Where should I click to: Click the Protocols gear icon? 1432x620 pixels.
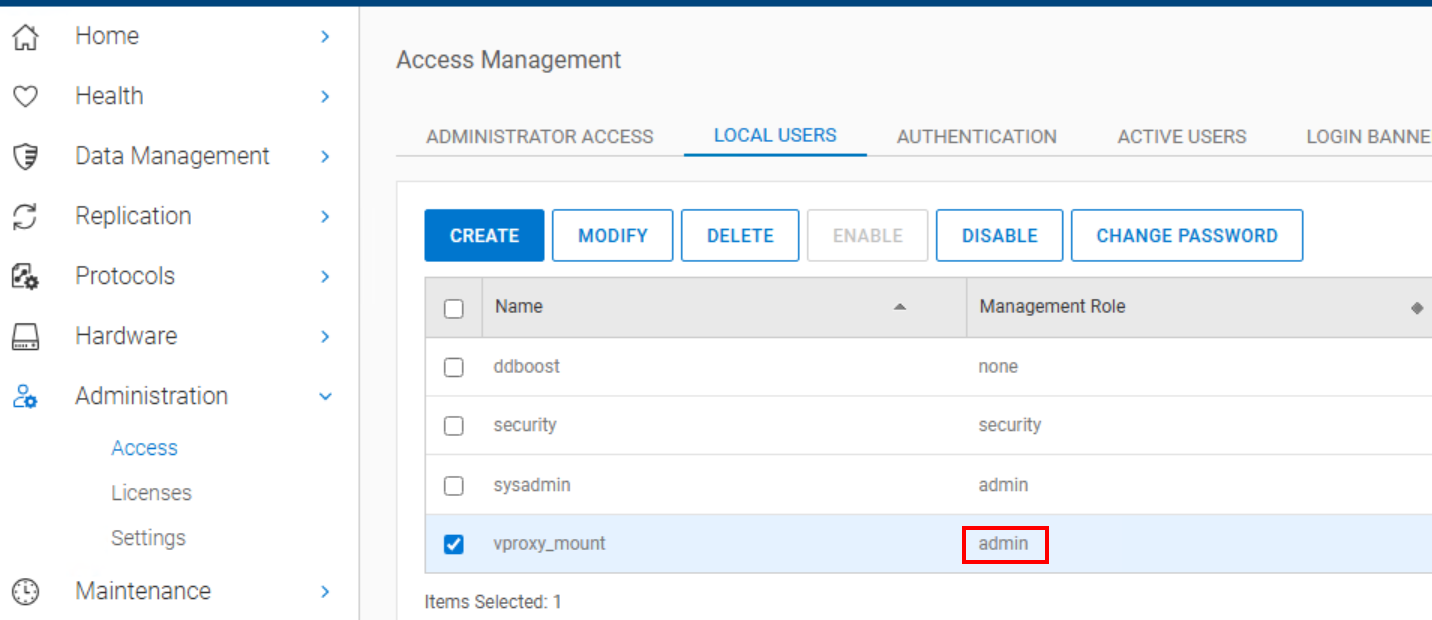point(25,277)
